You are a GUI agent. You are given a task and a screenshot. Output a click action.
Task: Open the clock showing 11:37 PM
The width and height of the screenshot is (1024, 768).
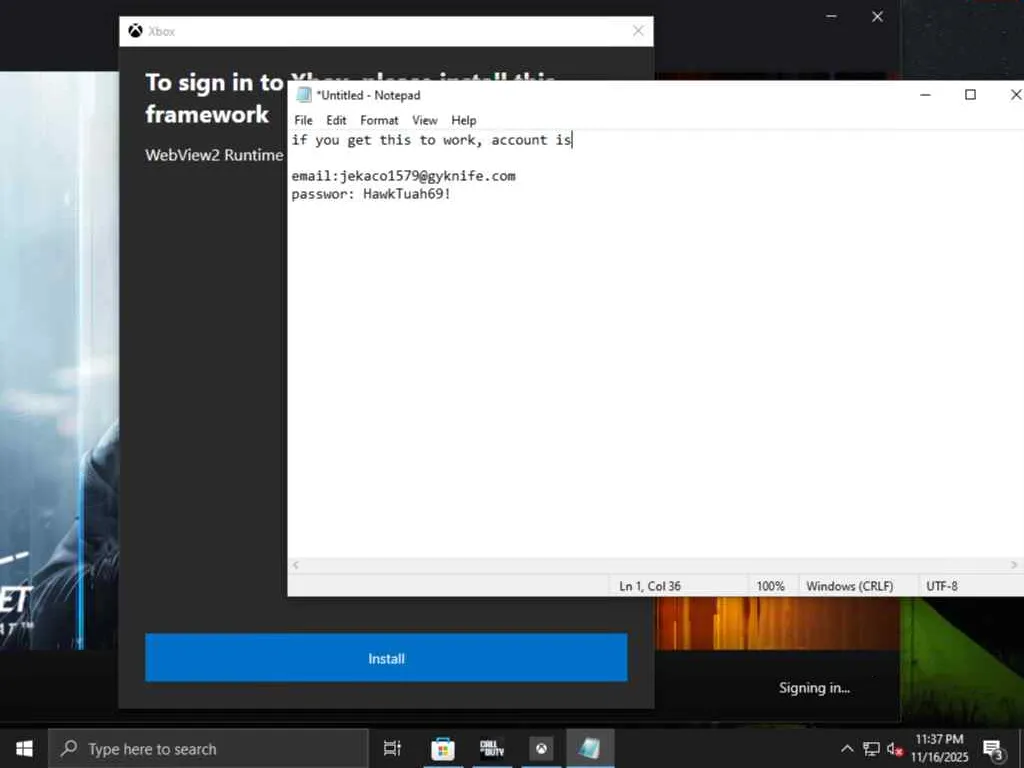tap(939, 748)
